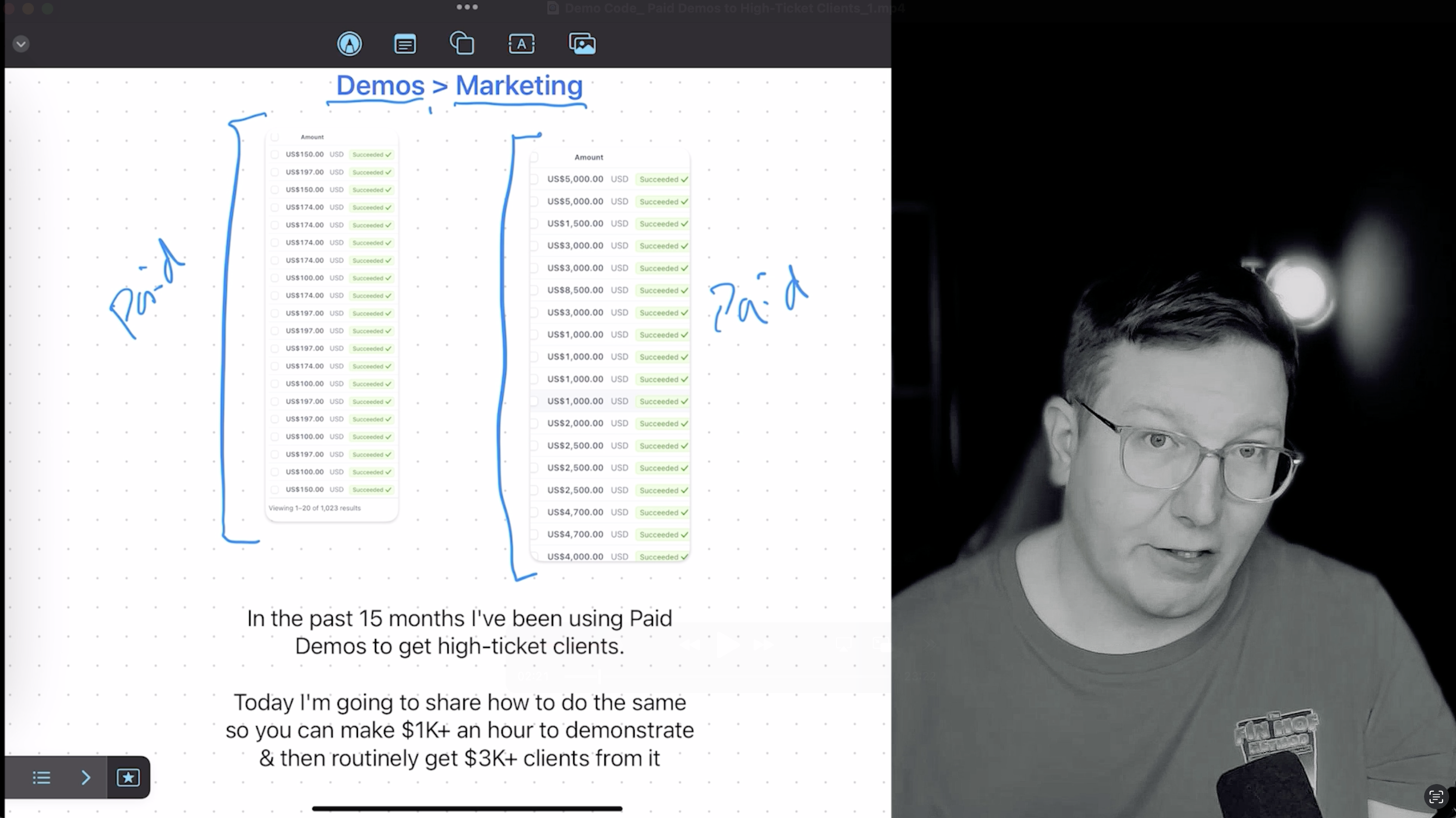1456x818 pixels.
Task: Click the Demos > Marketing title
Action: tap(459, 86)
